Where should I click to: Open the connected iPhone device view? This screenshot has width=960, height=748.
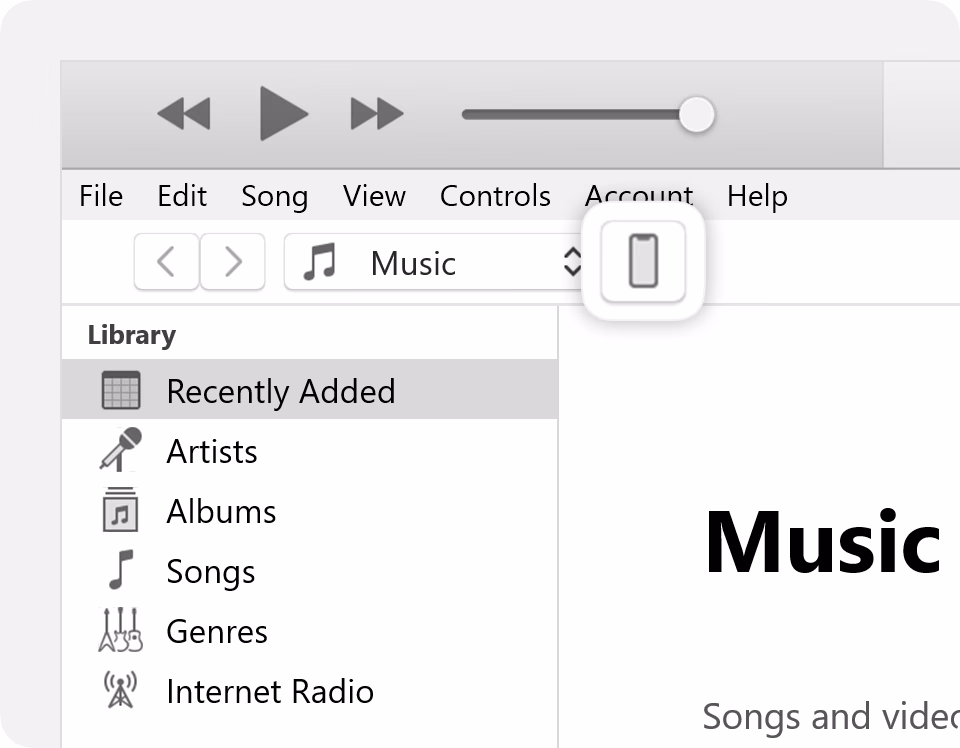click(642, 261)
